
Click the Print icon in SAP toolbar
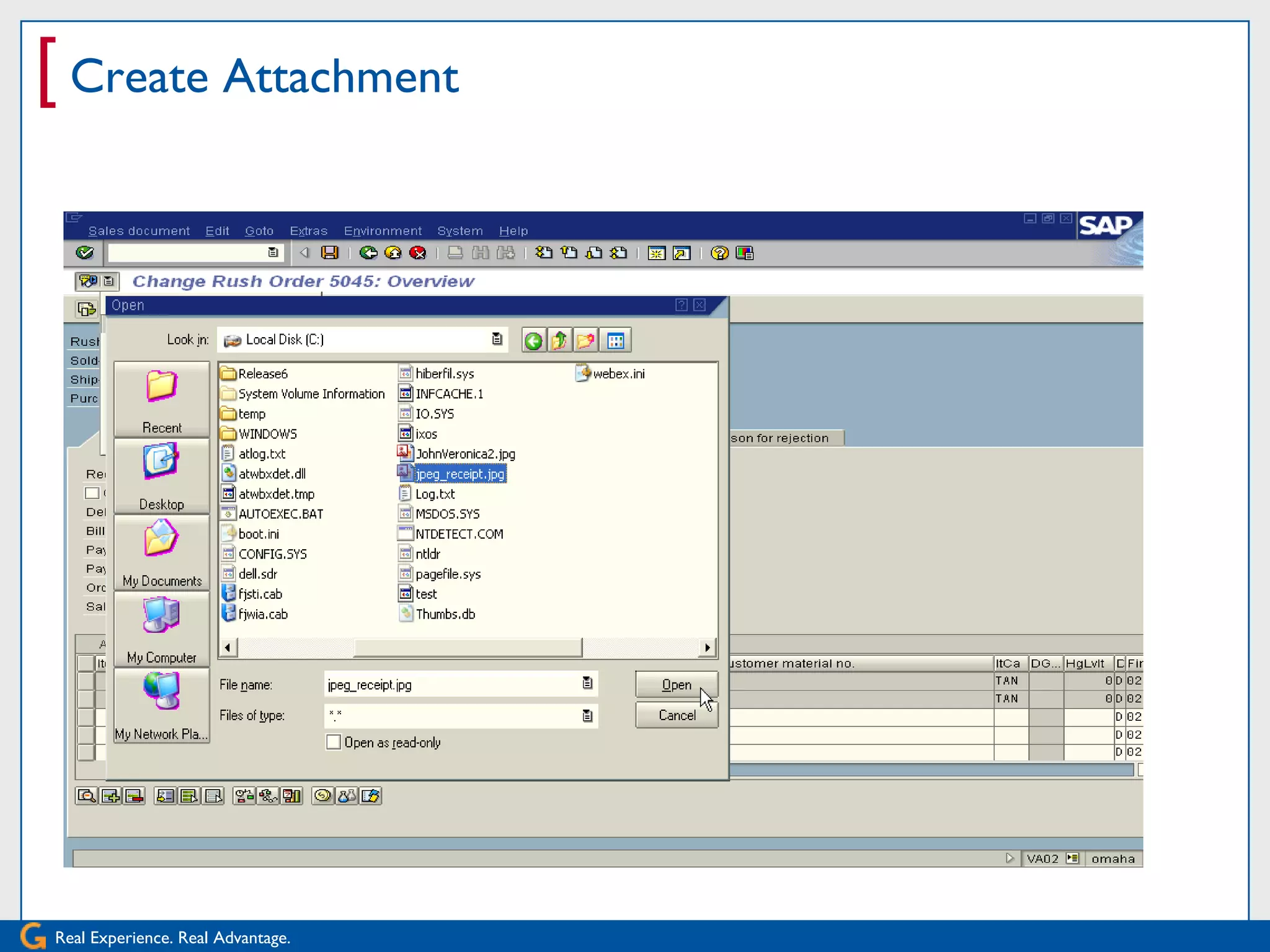coord(455,253)
